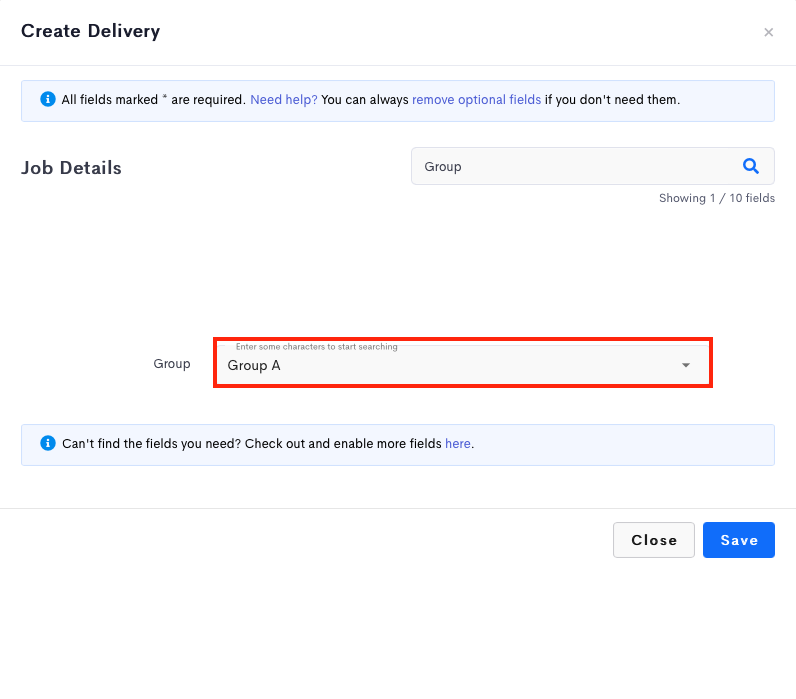Click the 'Job Details' section heading
Screen dimensions: 796x699
[x=71, y=168]
